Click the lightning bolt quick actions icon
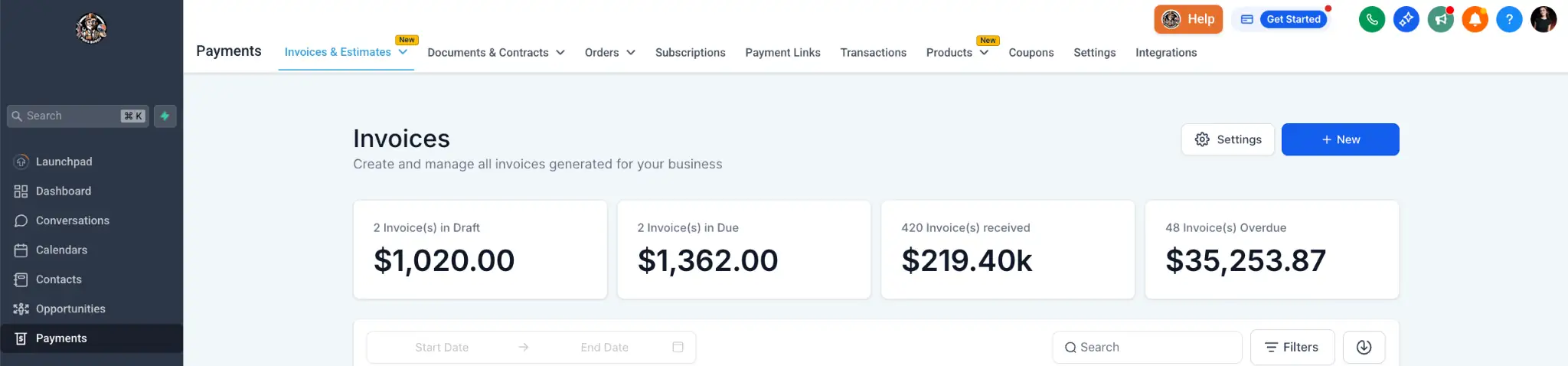1568x366 pixels. coord(165,116)
